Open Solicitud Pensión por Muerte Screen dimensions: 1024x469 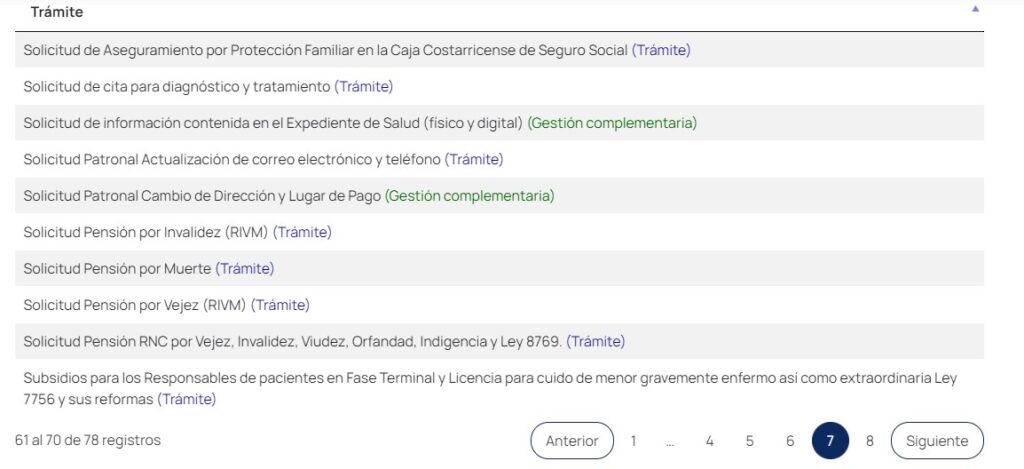coord(117,268)
